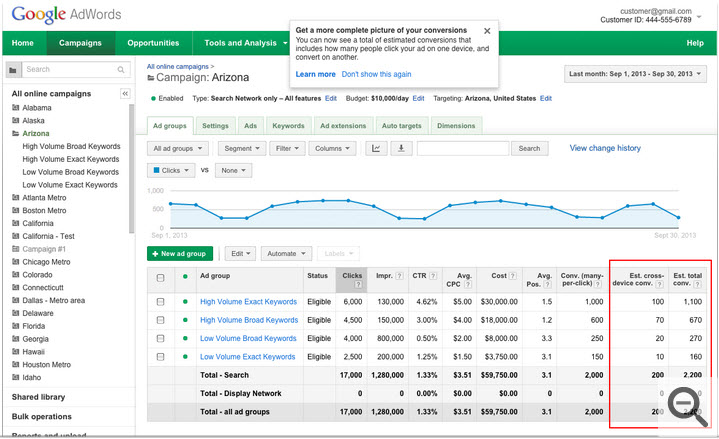This screenshot has width=719, height=439.
Task: Click help icon next to Conv. many-per-click
Action: point(598,284)
